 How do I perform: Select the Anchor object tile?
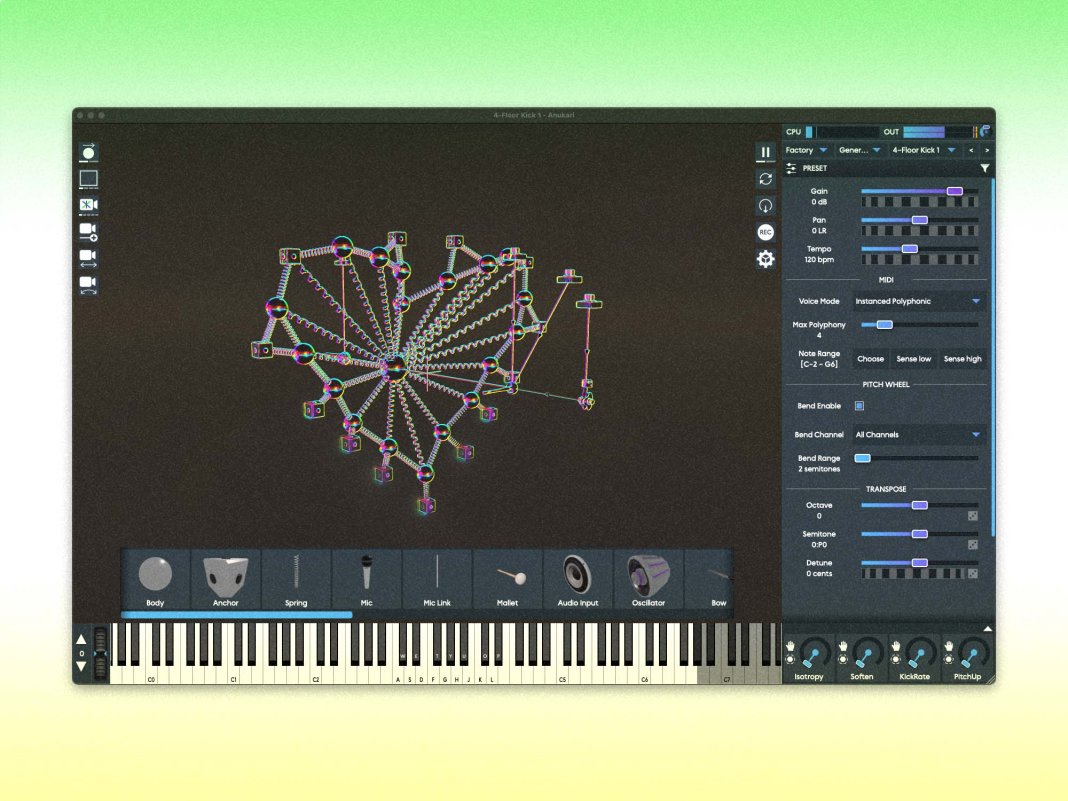click(225, 579)
